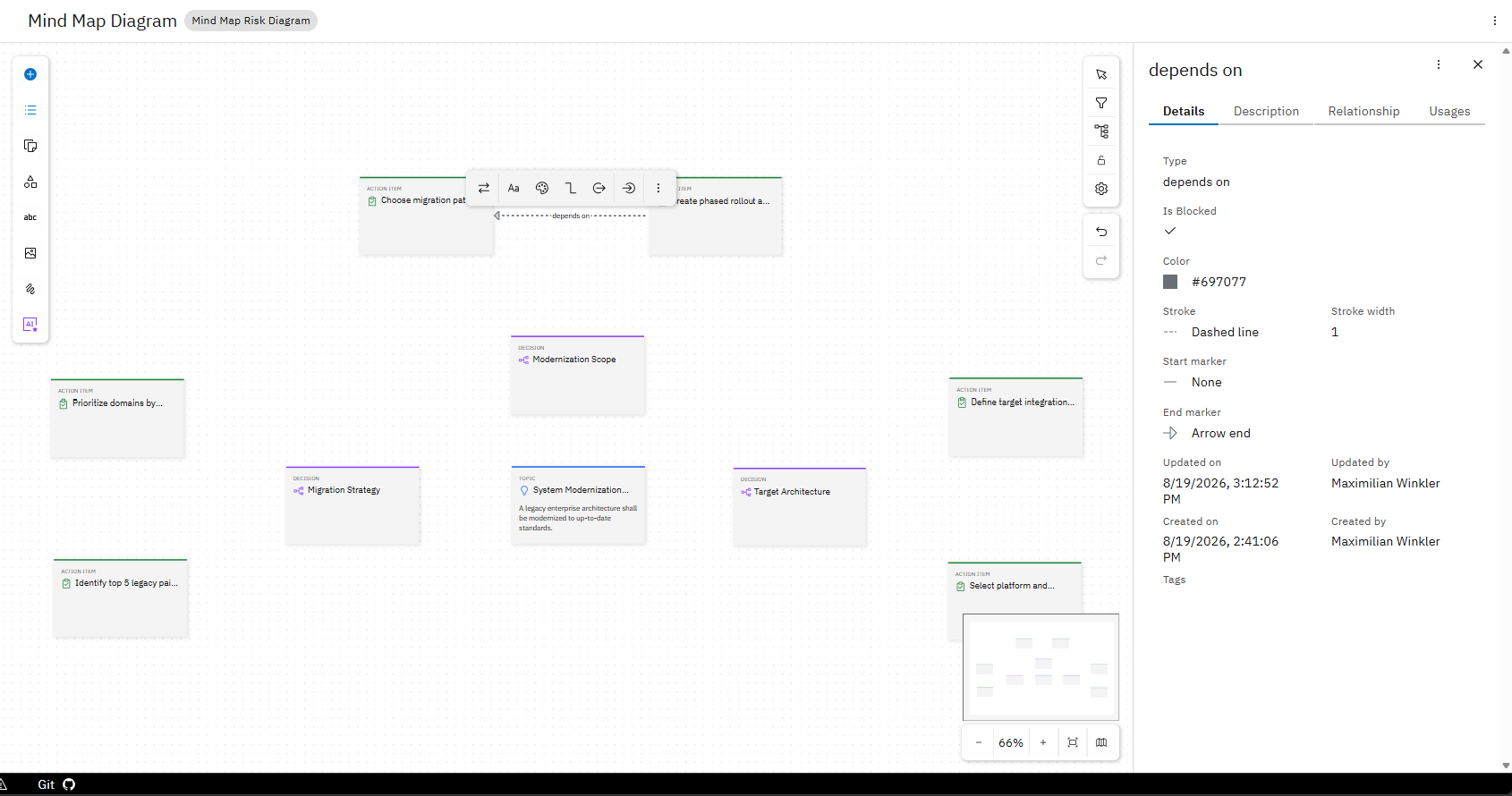This screenshot has width=1512, height=796.
Task: Select the sticky notes tool
Action: (x=30, y=146)
